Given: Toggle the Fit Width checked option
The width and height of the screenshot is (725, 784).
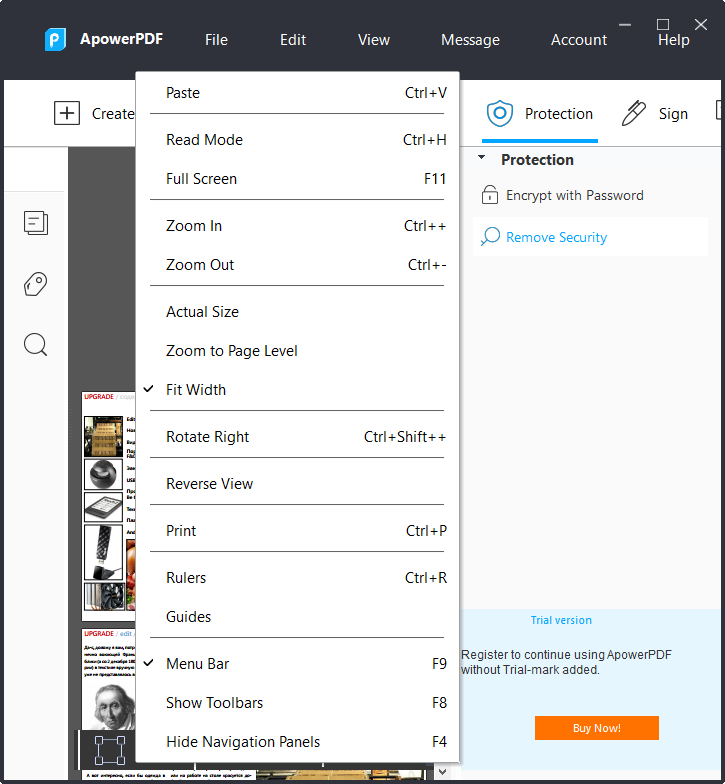Looking at the screenshot, I should pyautogui.click(x=196, y=390).
